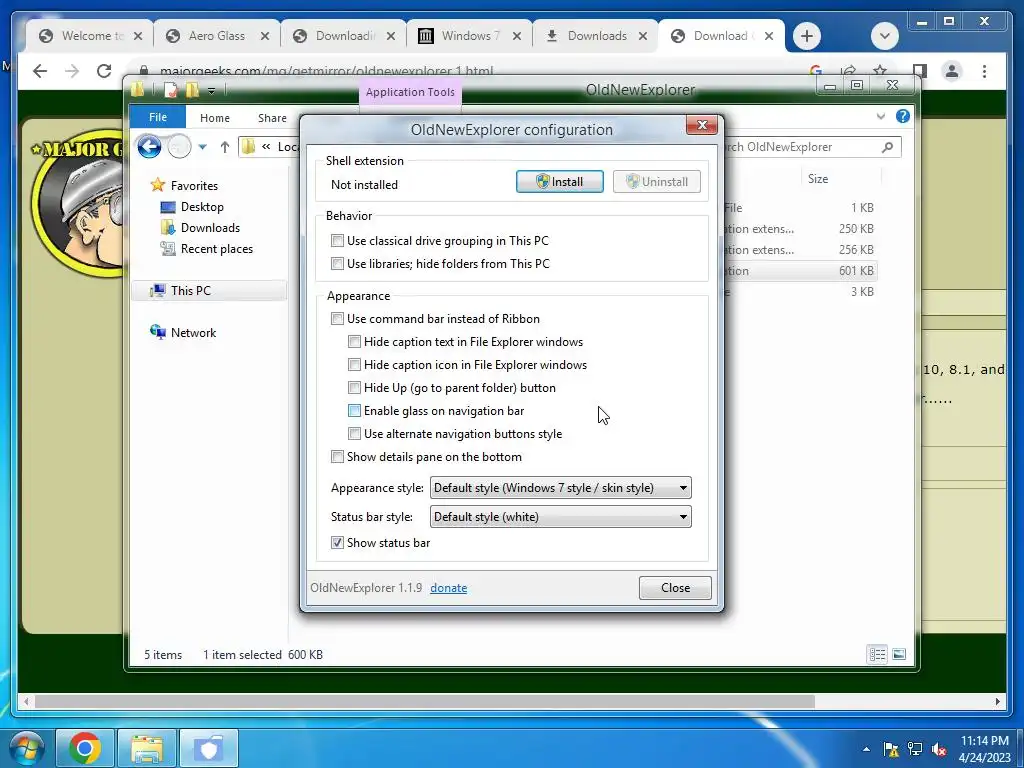Click the Explorer forward navigation button
Viewport: 1024px width, 768px height.
[x=179, y=147]
